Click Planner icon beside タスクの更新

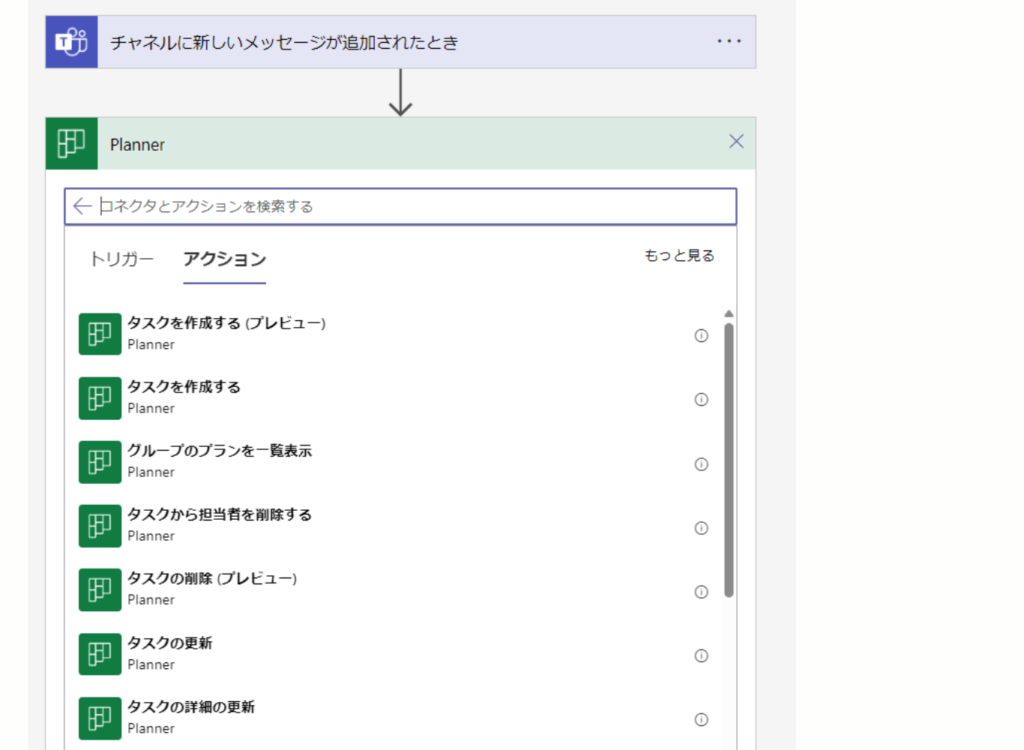99,654
